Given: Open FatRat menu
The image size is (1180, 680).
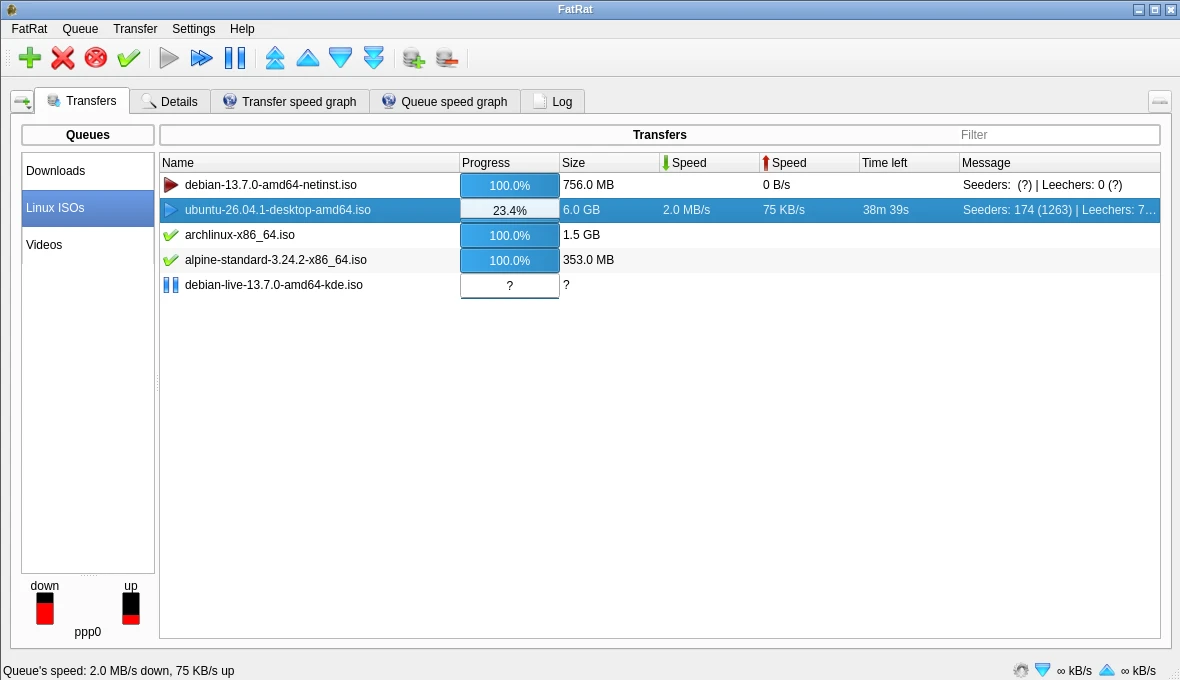Looking at the screenshot, I should point(29,29).
